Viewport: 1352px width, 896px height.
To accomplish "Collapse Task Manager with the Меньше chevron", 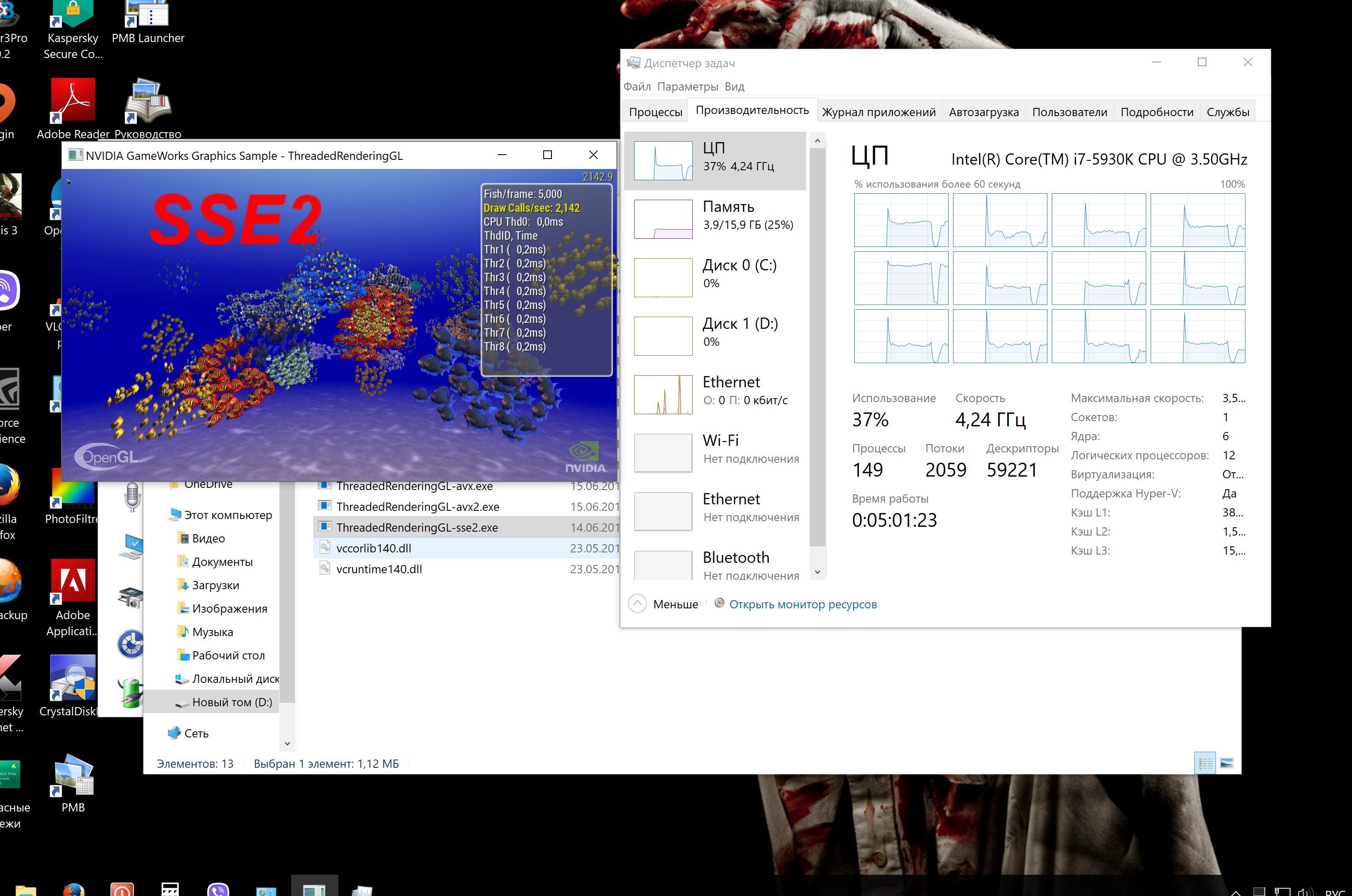I will tap(637, 604).
